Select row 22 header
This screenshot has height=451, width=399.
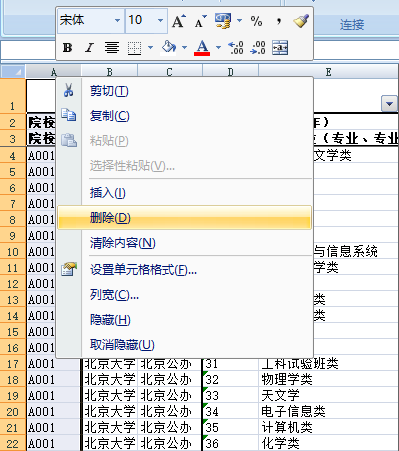[13, 443]
